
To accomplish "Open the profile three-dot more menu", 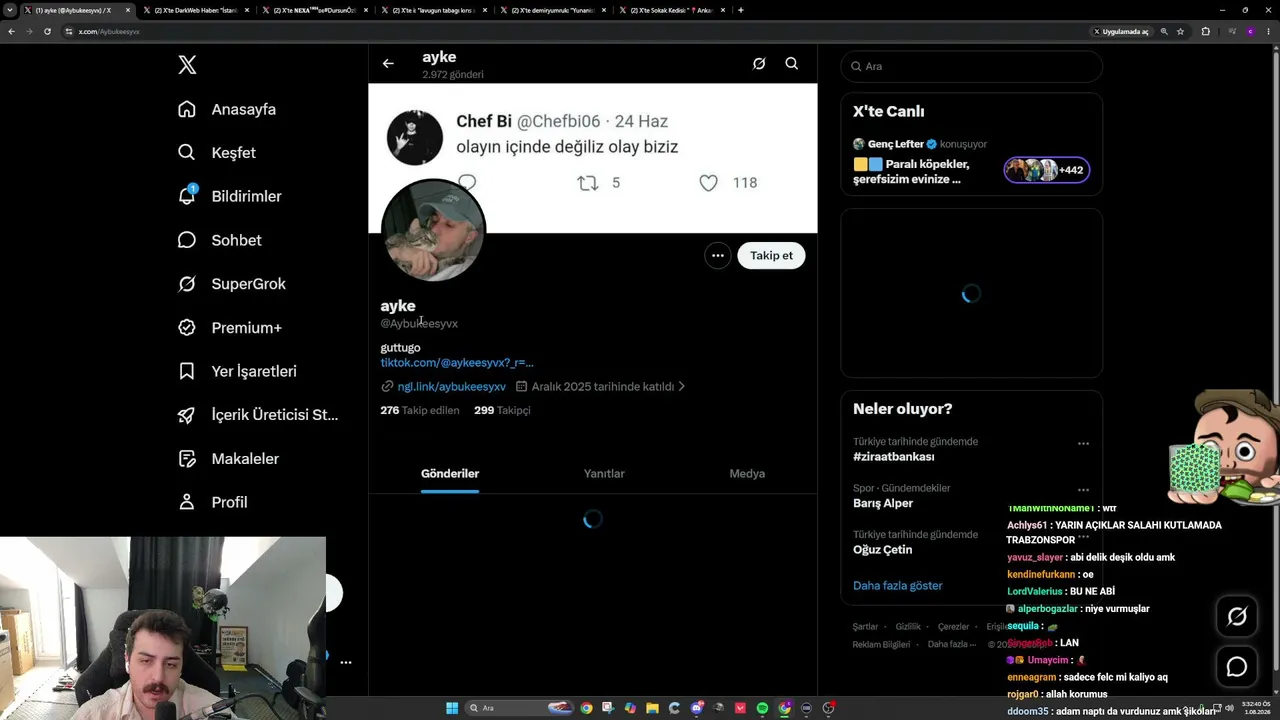I will (x=717, y=256).
